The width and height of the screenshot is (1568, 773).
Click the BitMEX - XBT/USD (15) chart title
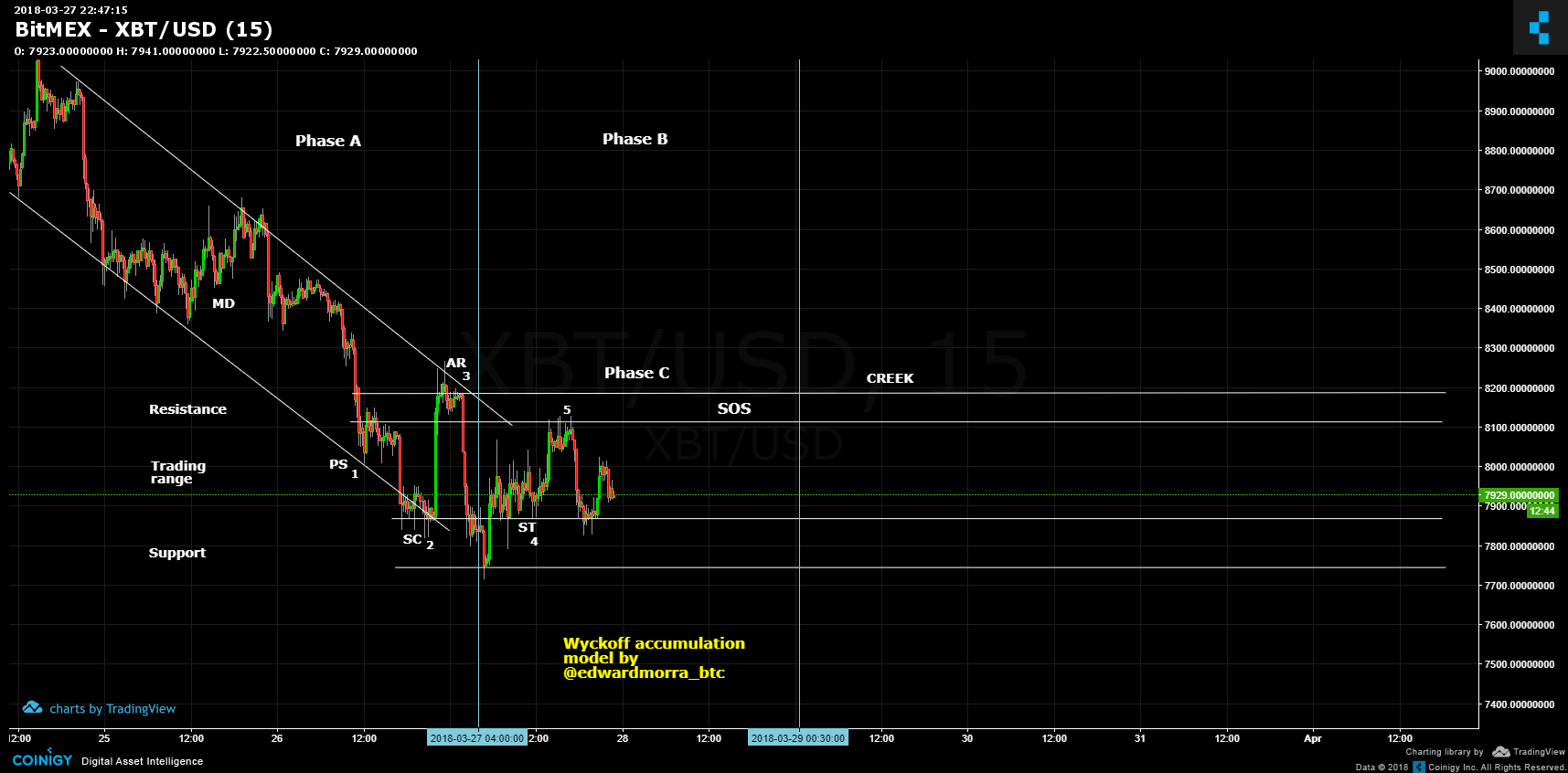point(144,29)
